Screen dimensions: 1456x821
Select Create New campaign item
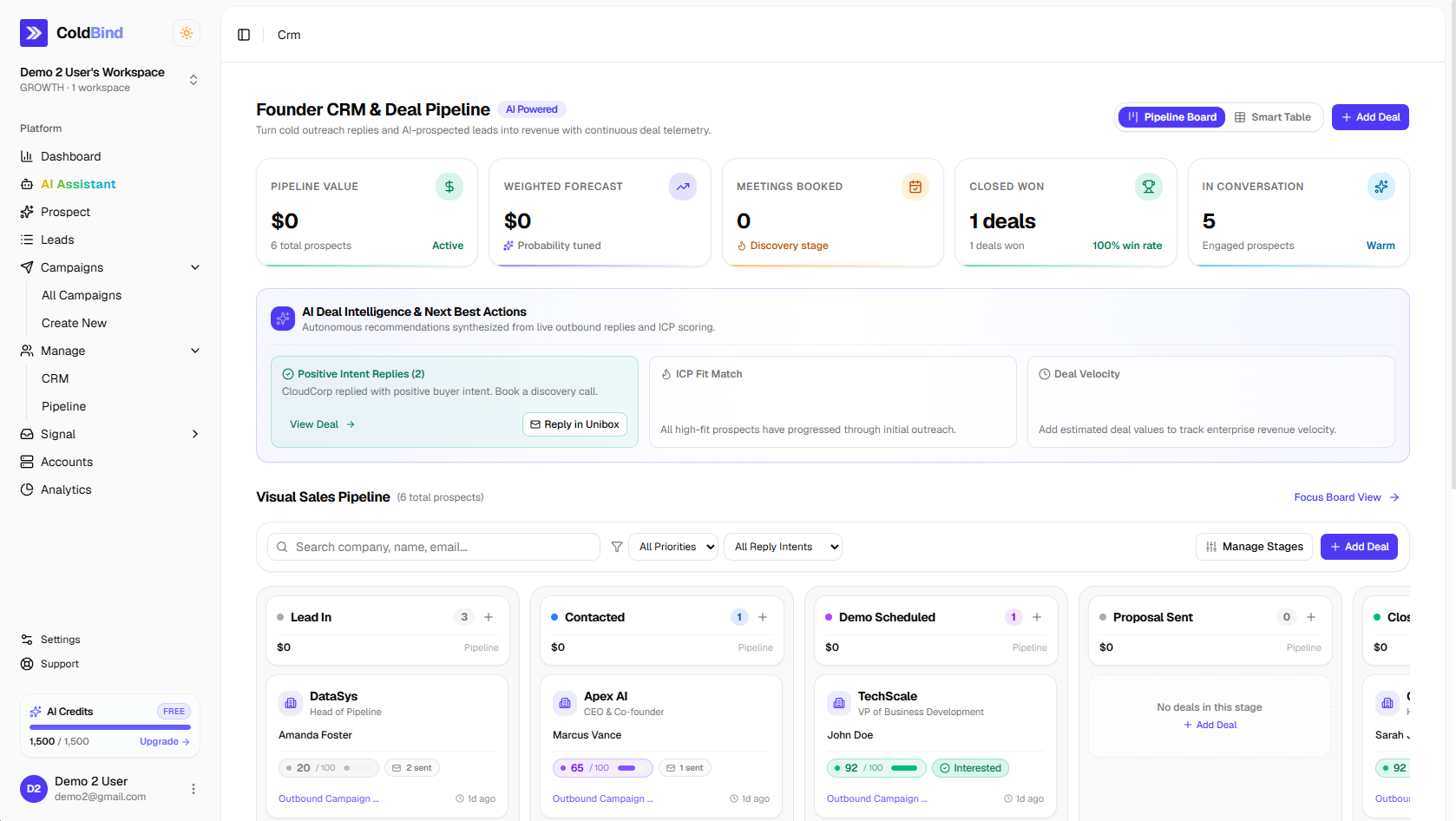74,323
